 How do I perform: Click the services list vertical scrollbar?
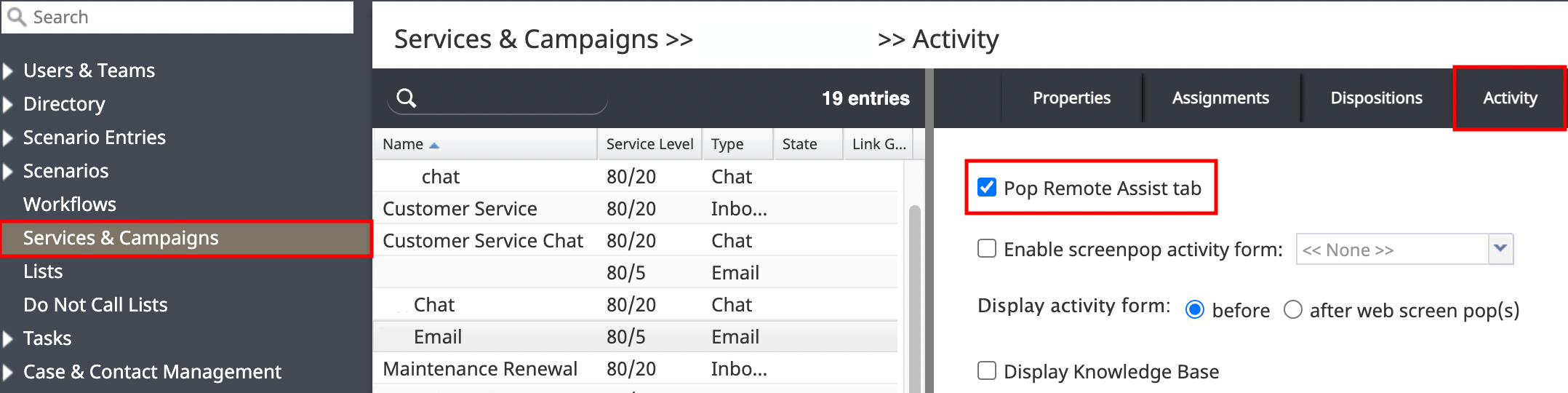915,298
